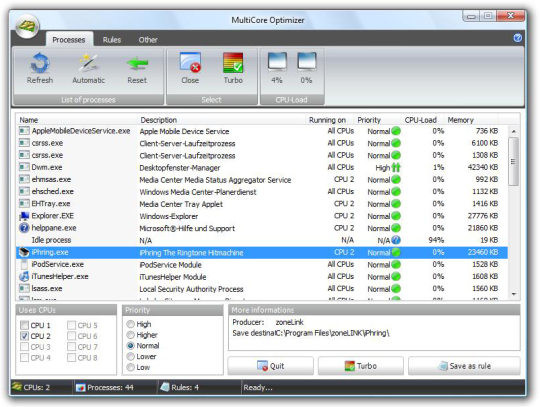The height and width of the screenshot is (407, 540).
Task: Select the Low priority radio button
Action: (131, 367)
